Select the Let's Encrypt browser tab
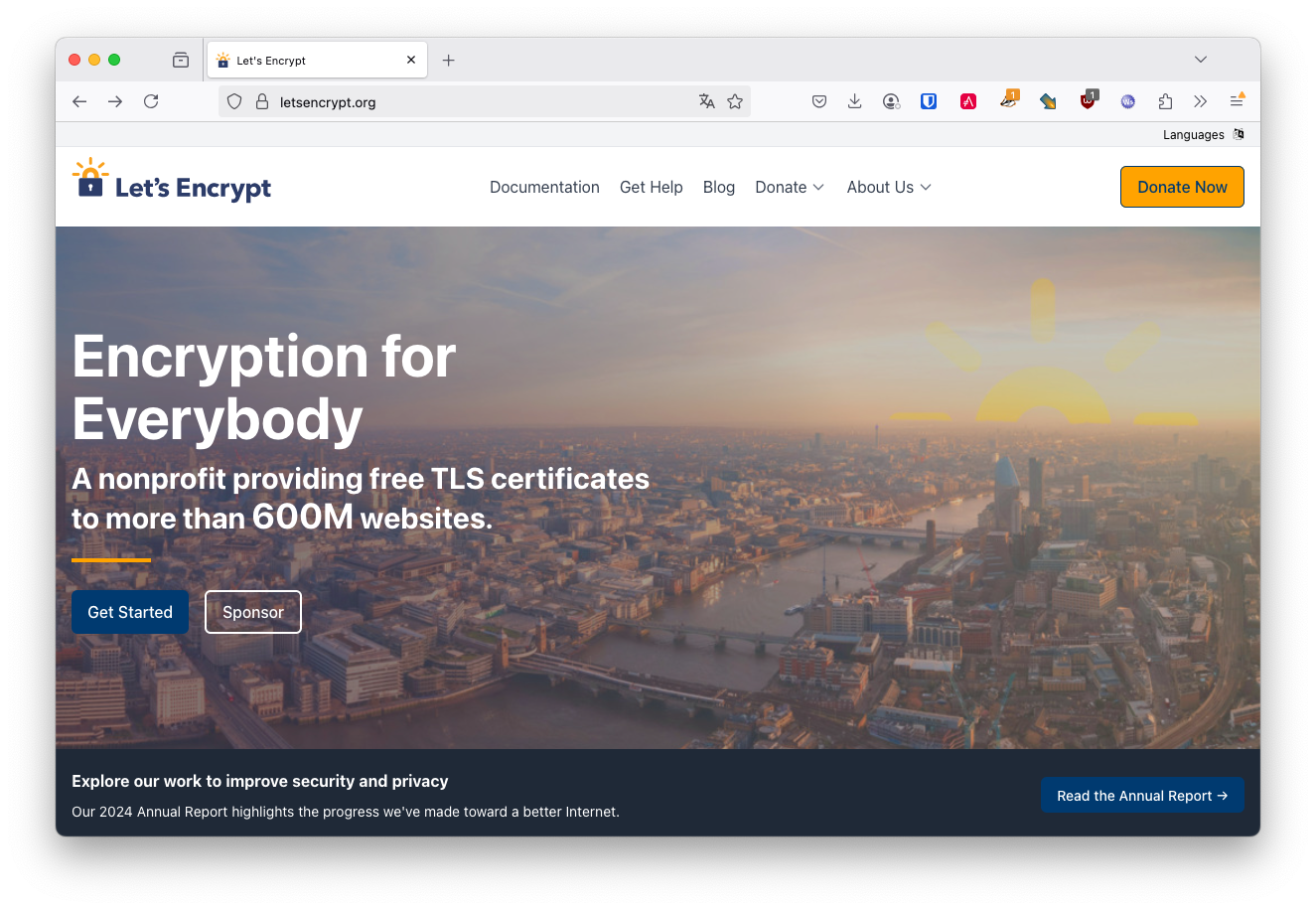 coord(317,60)
